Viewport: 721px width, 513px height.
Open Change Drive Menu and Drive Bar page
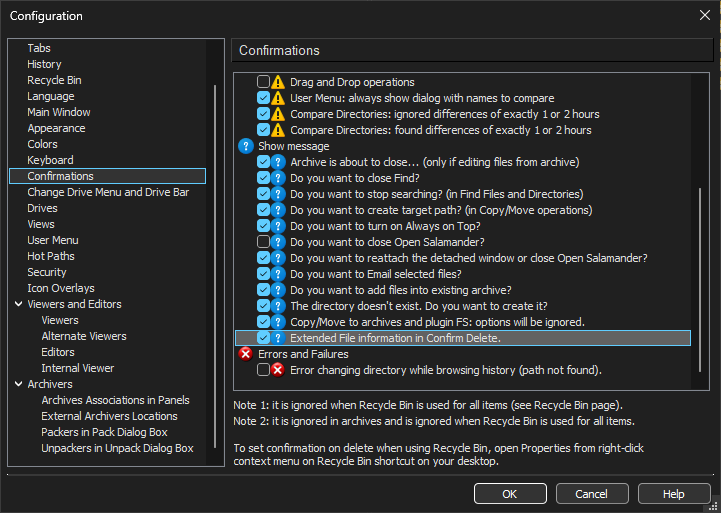tap(108, 192)
